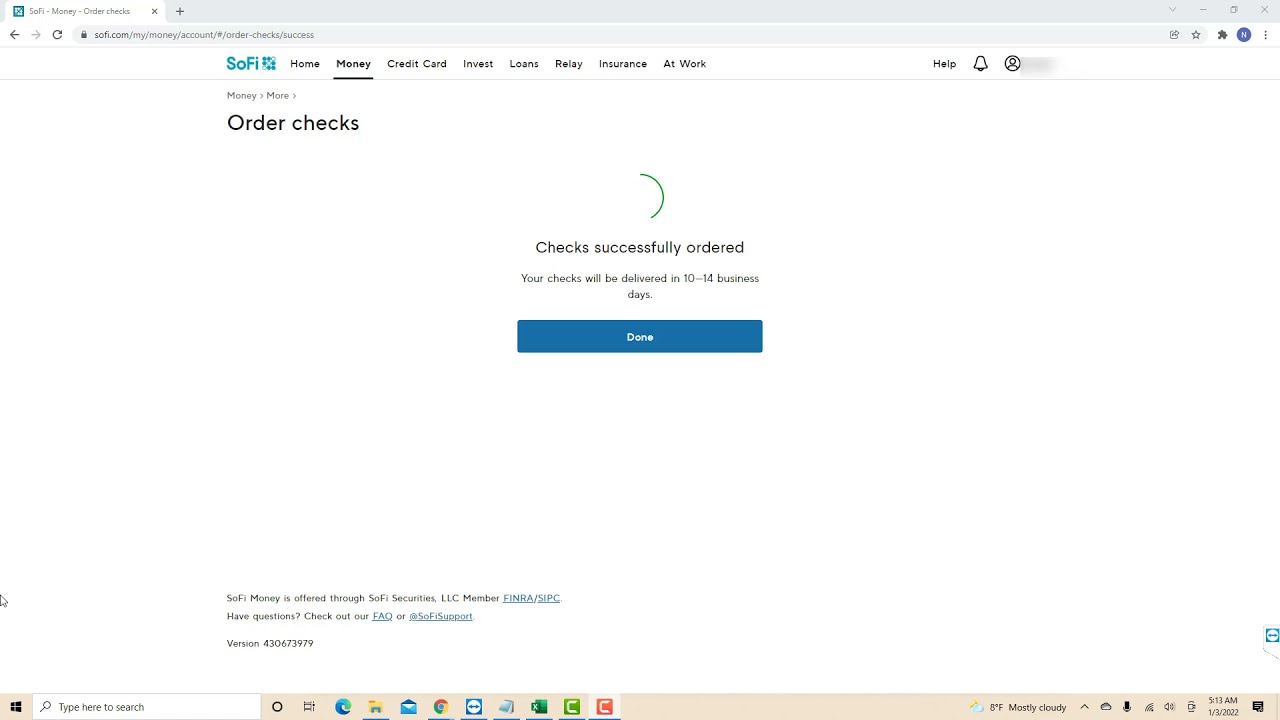
Task: Open the red Camtasia recorder taskbar icon
Action: click(604, 707)
